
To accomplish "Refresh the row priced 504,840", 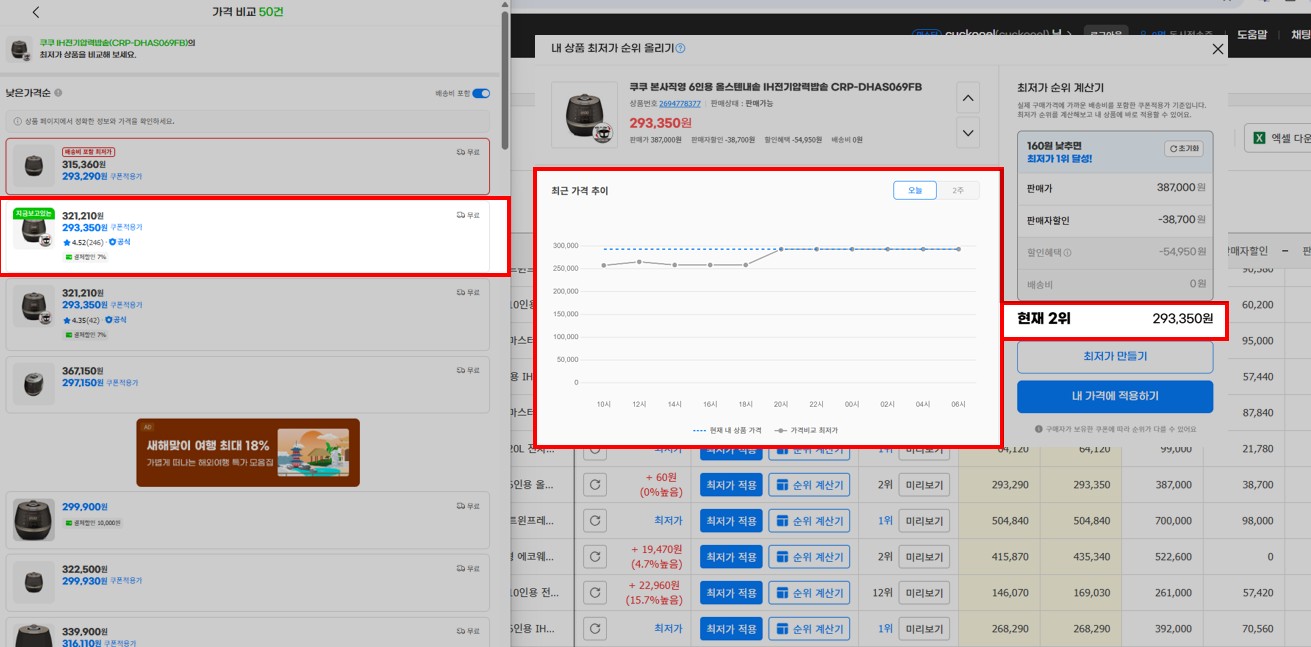I will (x=596, y=521).
